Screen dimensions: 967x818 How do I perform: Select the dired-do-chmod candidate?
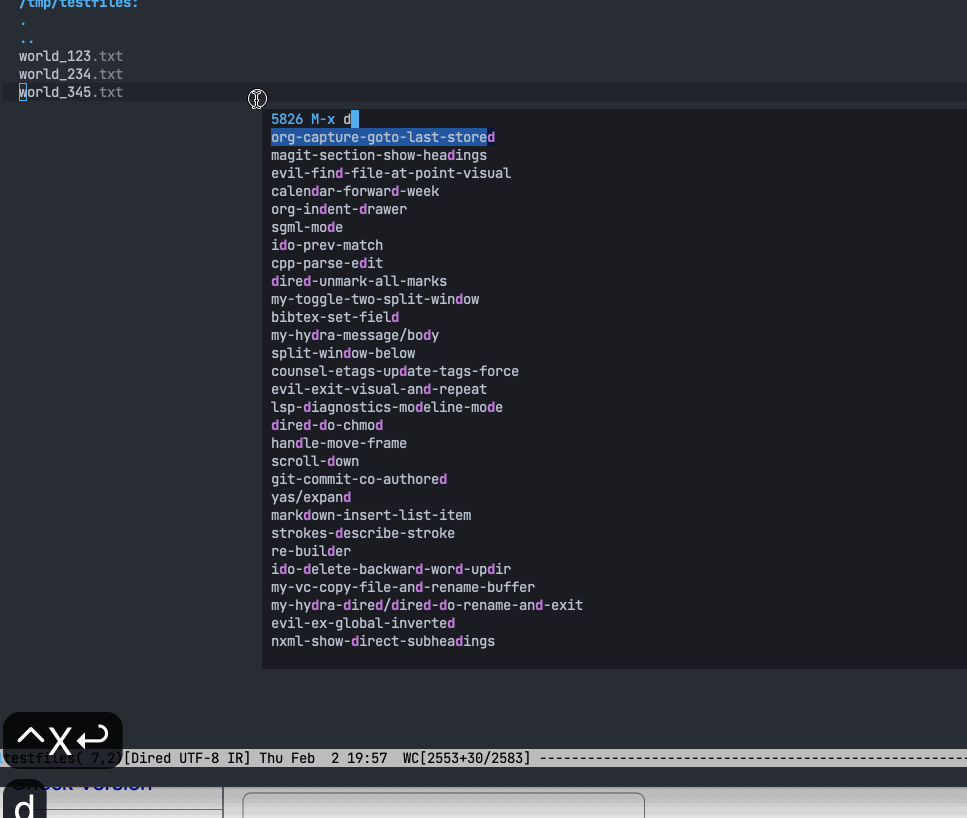click(327, 425)
